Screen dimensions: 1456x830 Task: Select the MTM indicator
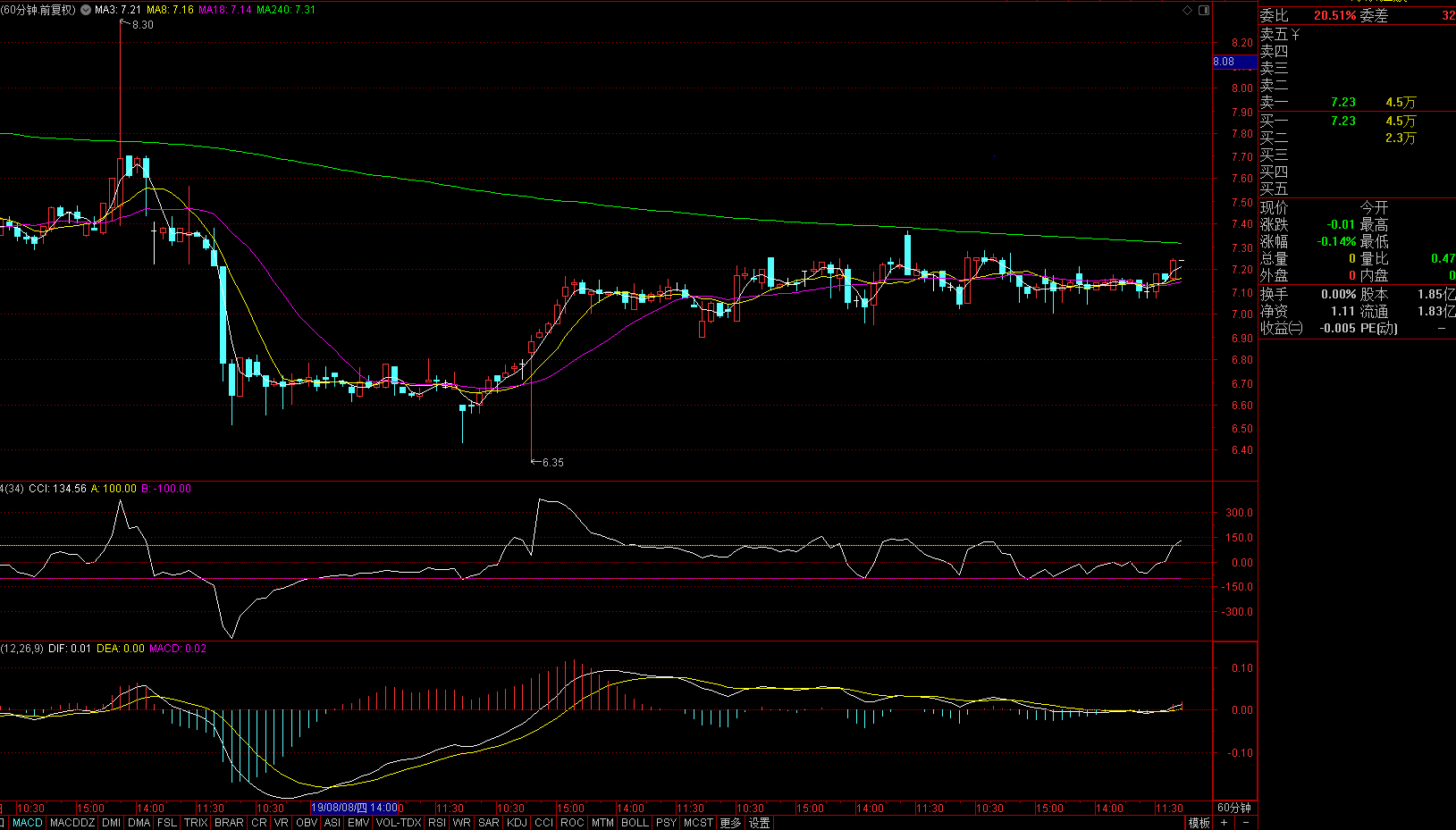602,823
